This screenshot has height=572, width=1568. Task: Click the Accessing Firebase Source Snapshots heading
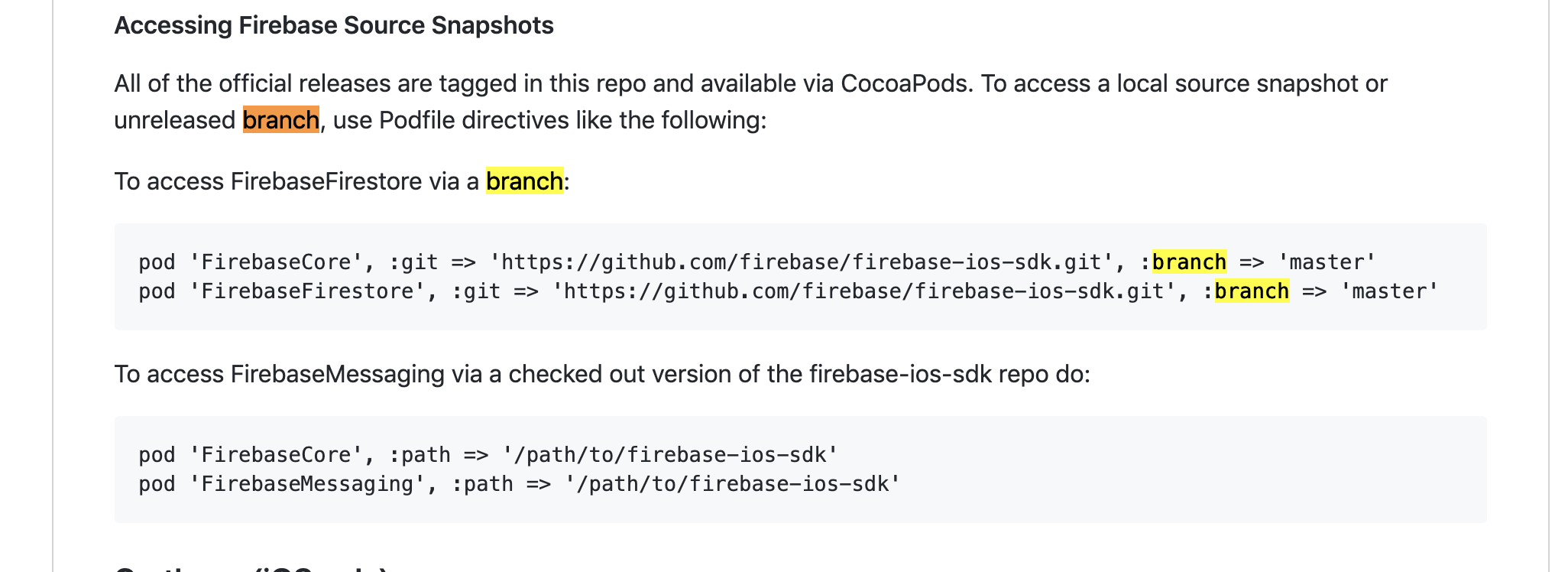[x=334, y=25]
